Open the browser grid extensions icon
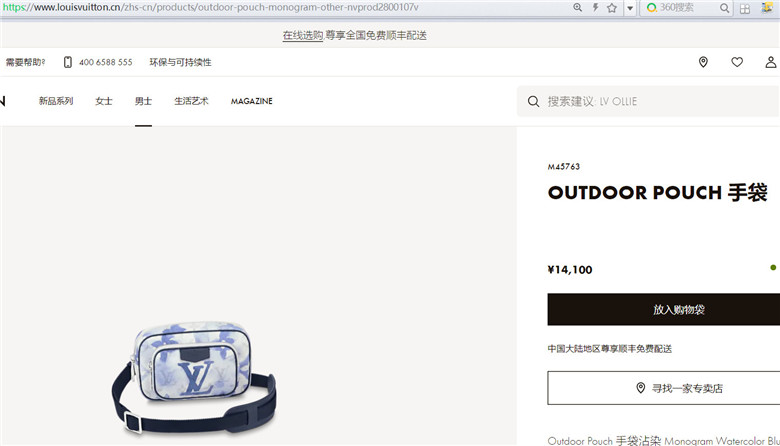This screenshot has height=446, width=780. 745,8
